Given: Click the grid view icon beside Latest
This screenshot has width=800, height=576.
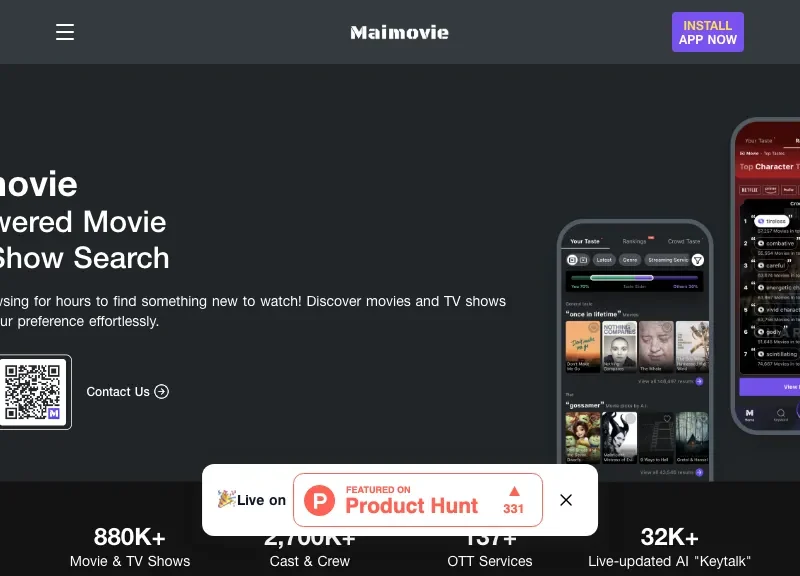Looking at the screenshot, I should (572, 260).
